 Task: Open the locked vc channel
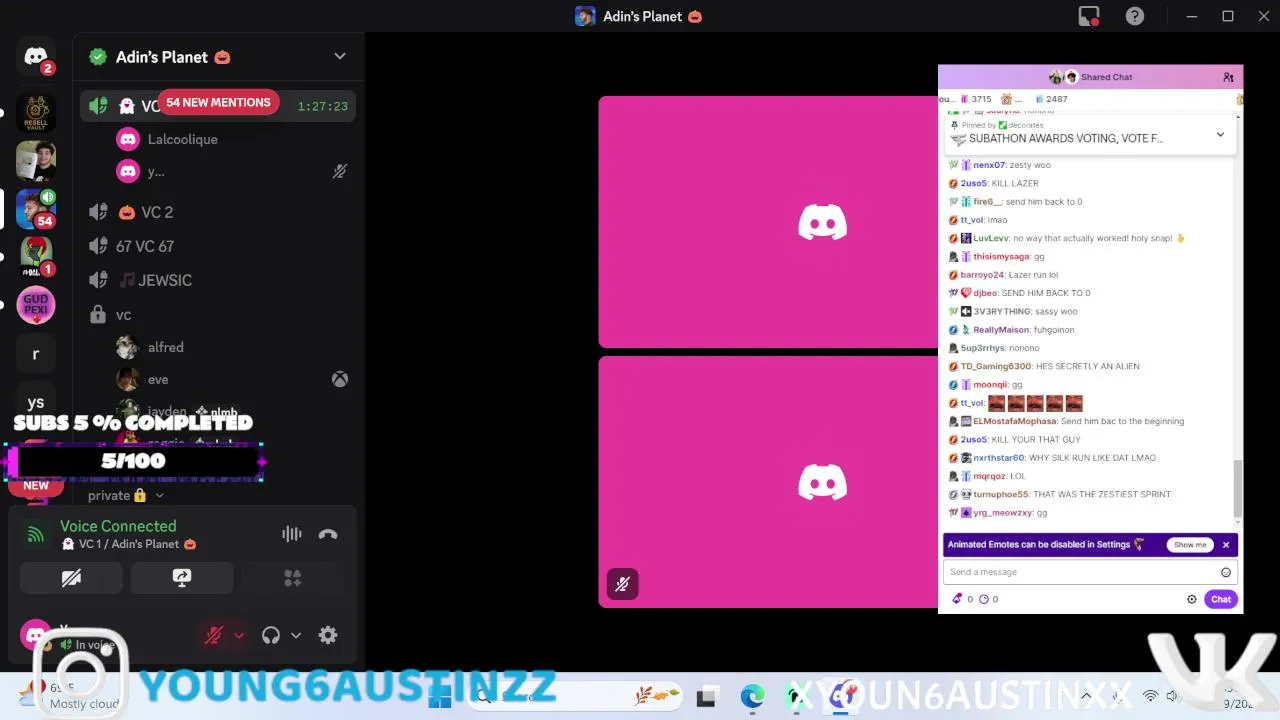pyautogui.click(x=218, y=315)
